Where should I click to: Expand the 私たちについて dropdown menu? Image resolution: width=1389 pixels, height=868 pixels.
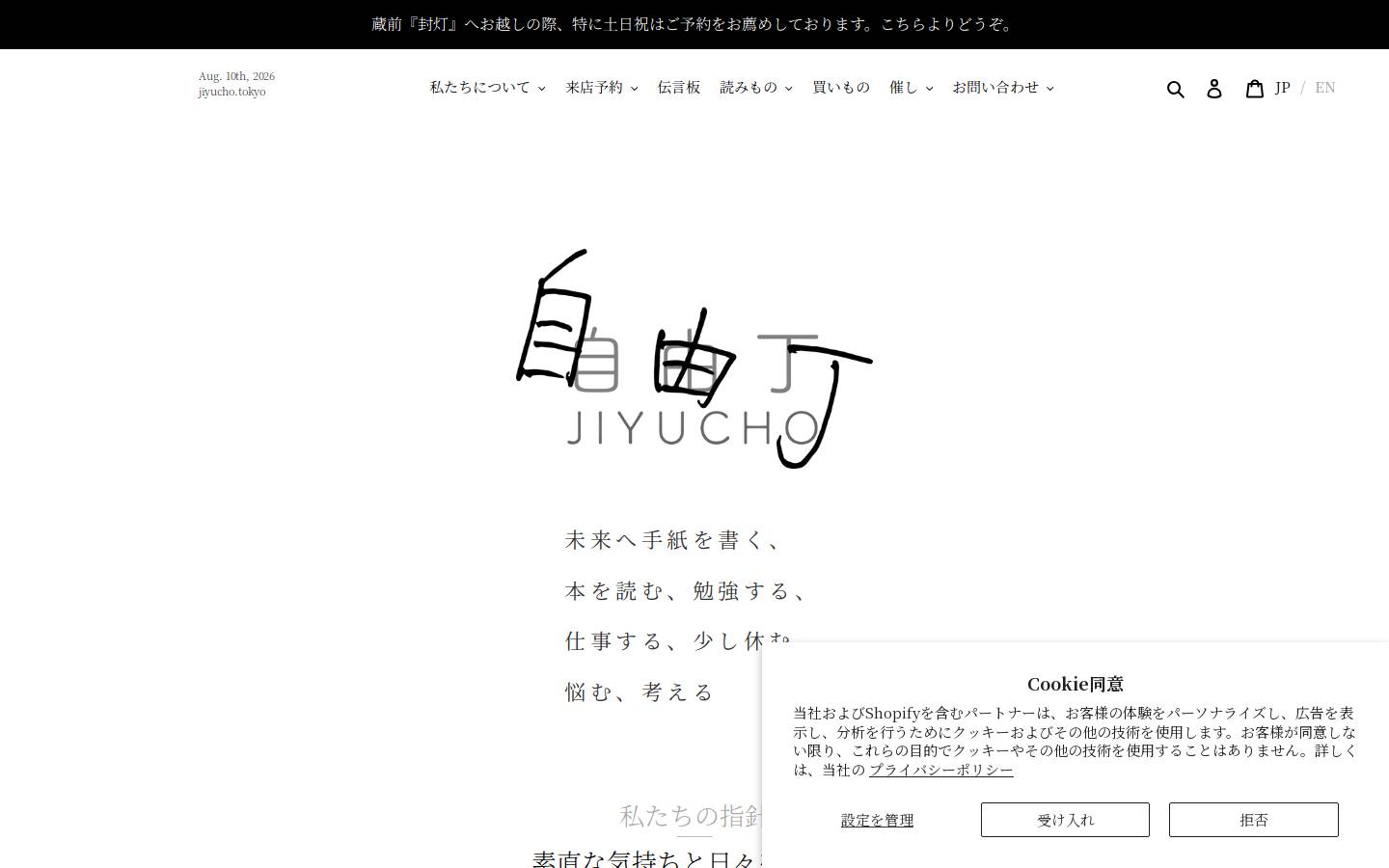click(488, 88)
